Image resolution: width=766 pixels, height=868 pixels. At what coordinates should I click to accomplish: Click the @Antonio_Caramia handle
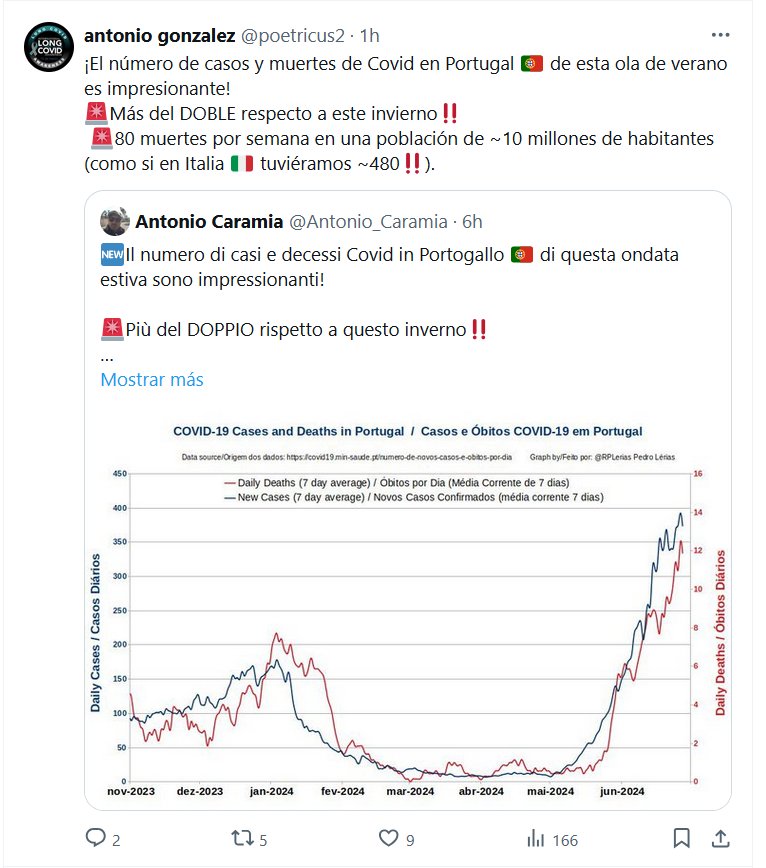pyautogui.click(x=369, y=220)
